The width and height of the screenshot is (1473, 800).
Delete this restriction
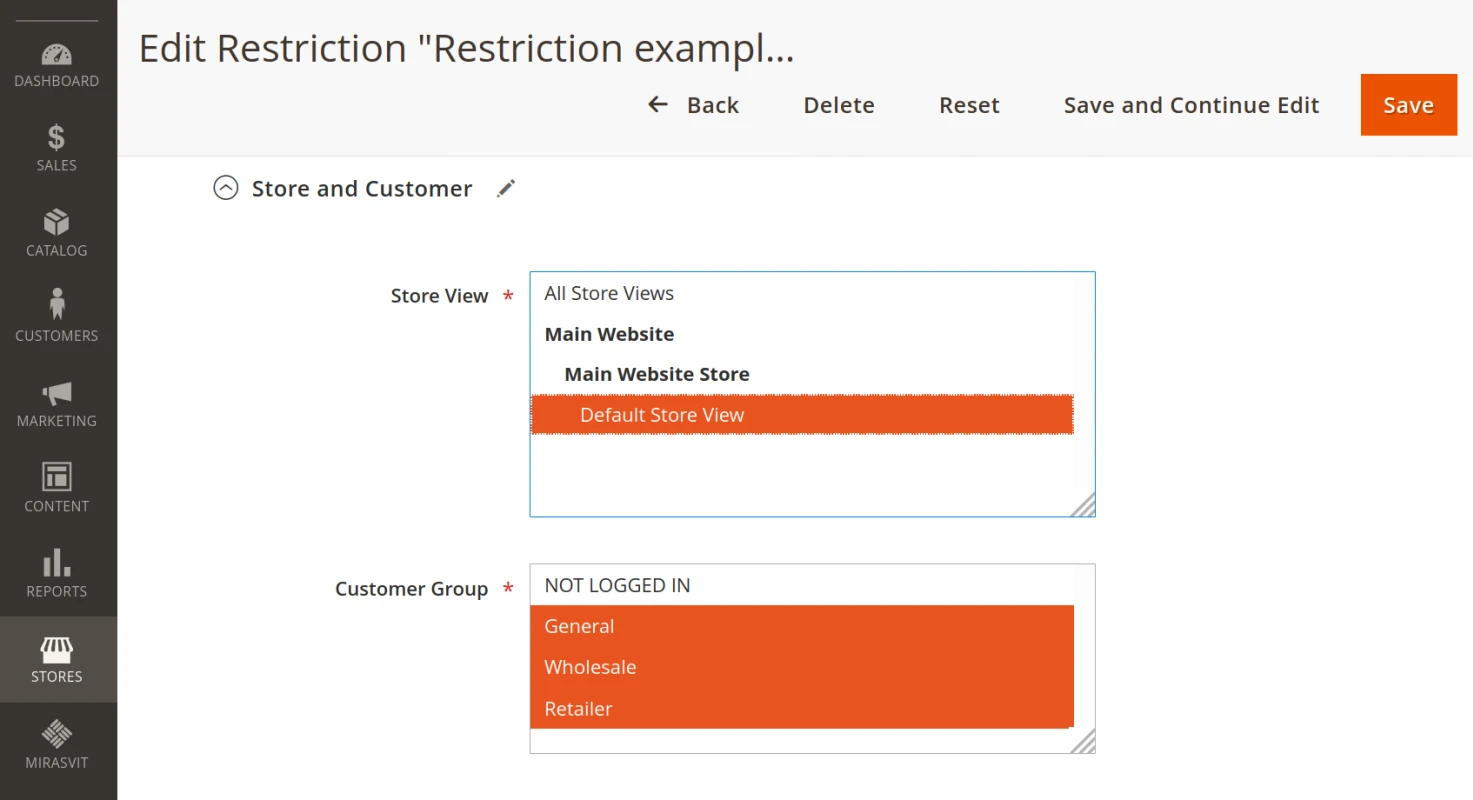point(838,104)
